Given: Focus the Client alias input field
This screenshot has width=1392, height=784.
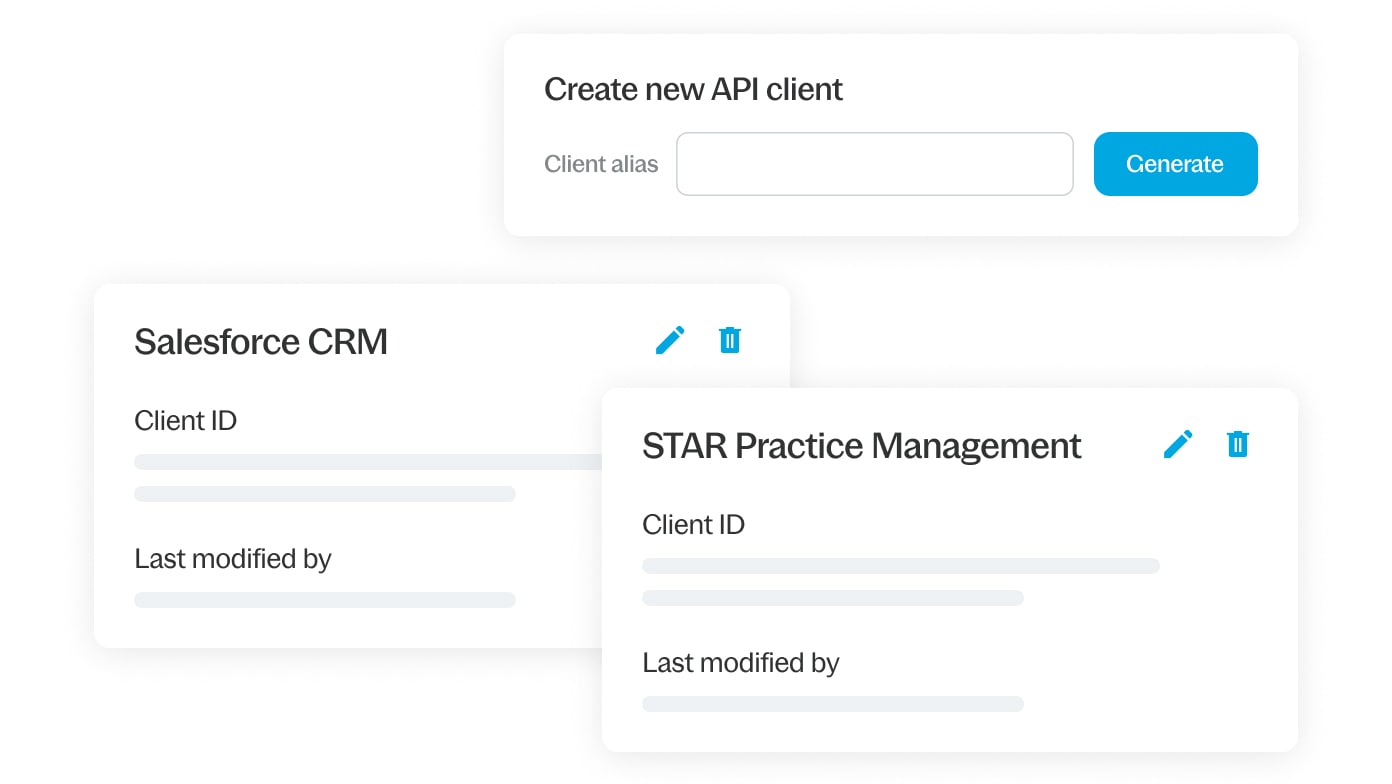Looking at the screenshot, I should point(874,164).
